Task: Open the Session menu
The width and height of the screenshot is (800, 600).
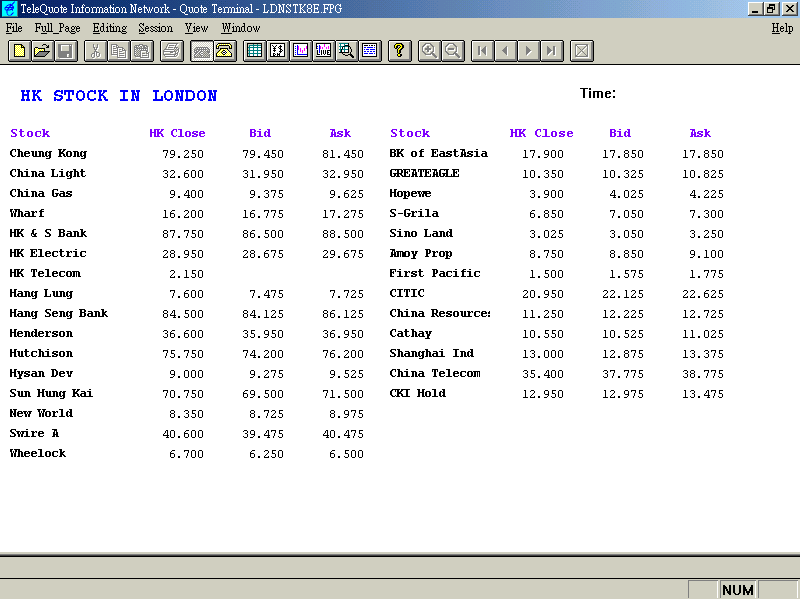Action: [x=156, y=28]
